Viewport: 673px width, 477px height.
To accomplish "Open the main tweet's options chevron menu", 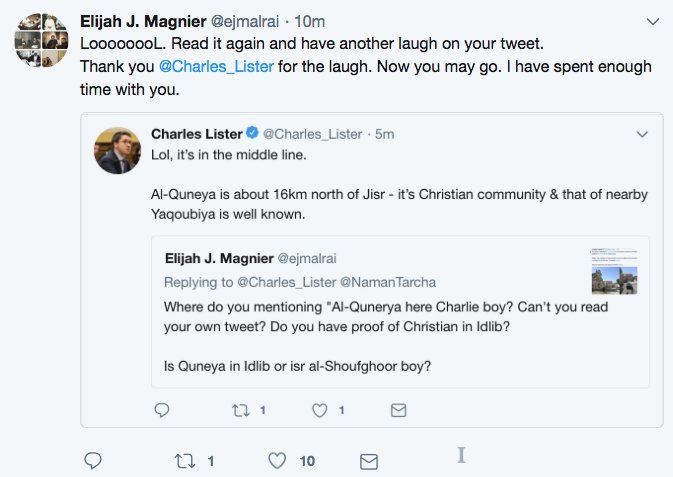I will tap(653, 21).
